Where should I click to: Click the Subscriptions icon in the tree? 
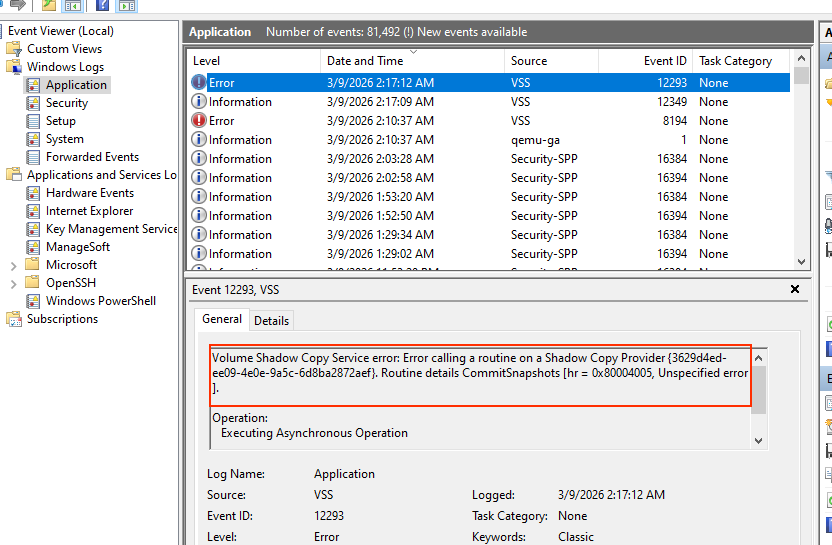14,319
